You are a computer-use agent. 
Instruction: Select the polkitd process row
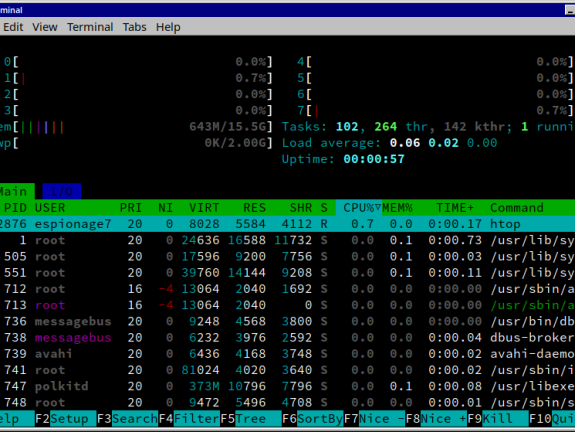[288, 386]
